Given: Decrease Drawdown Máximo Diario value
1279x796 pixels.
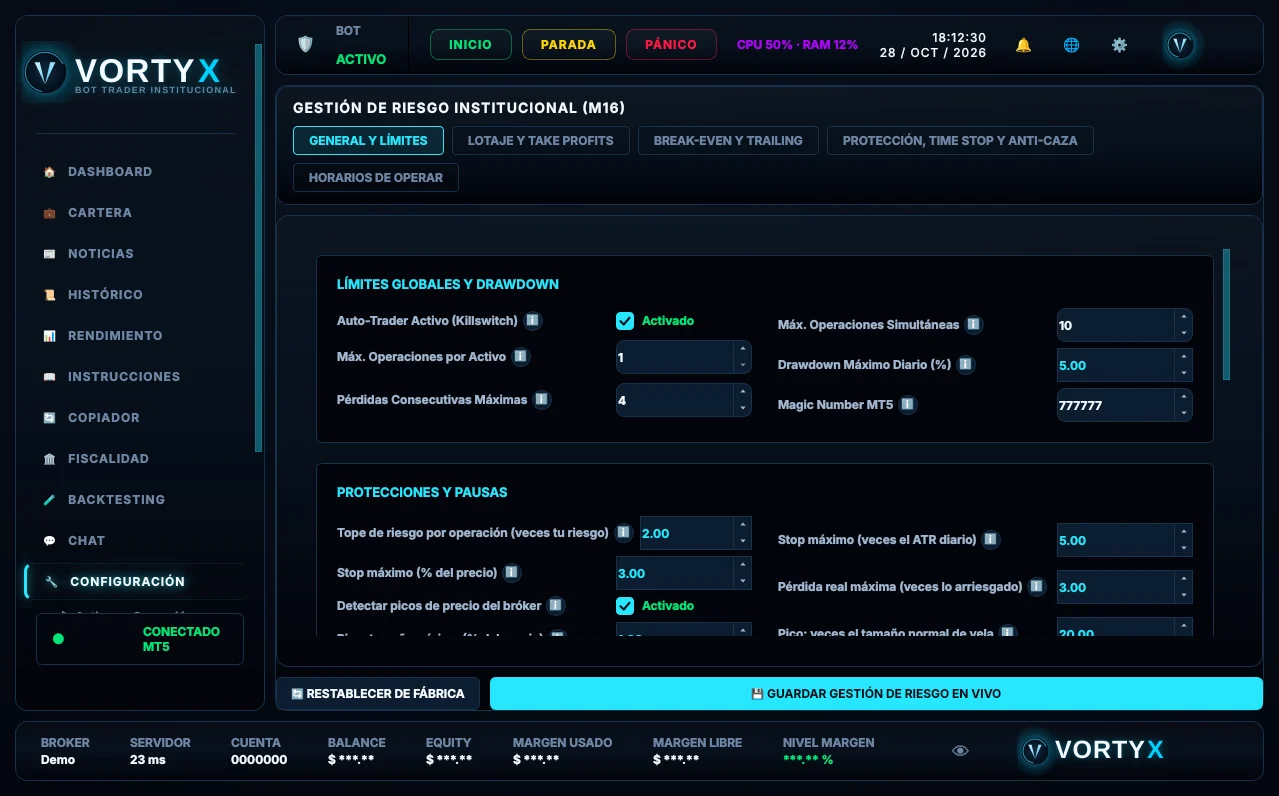Looking at the screenshot, I should [x=1183, y=373].
